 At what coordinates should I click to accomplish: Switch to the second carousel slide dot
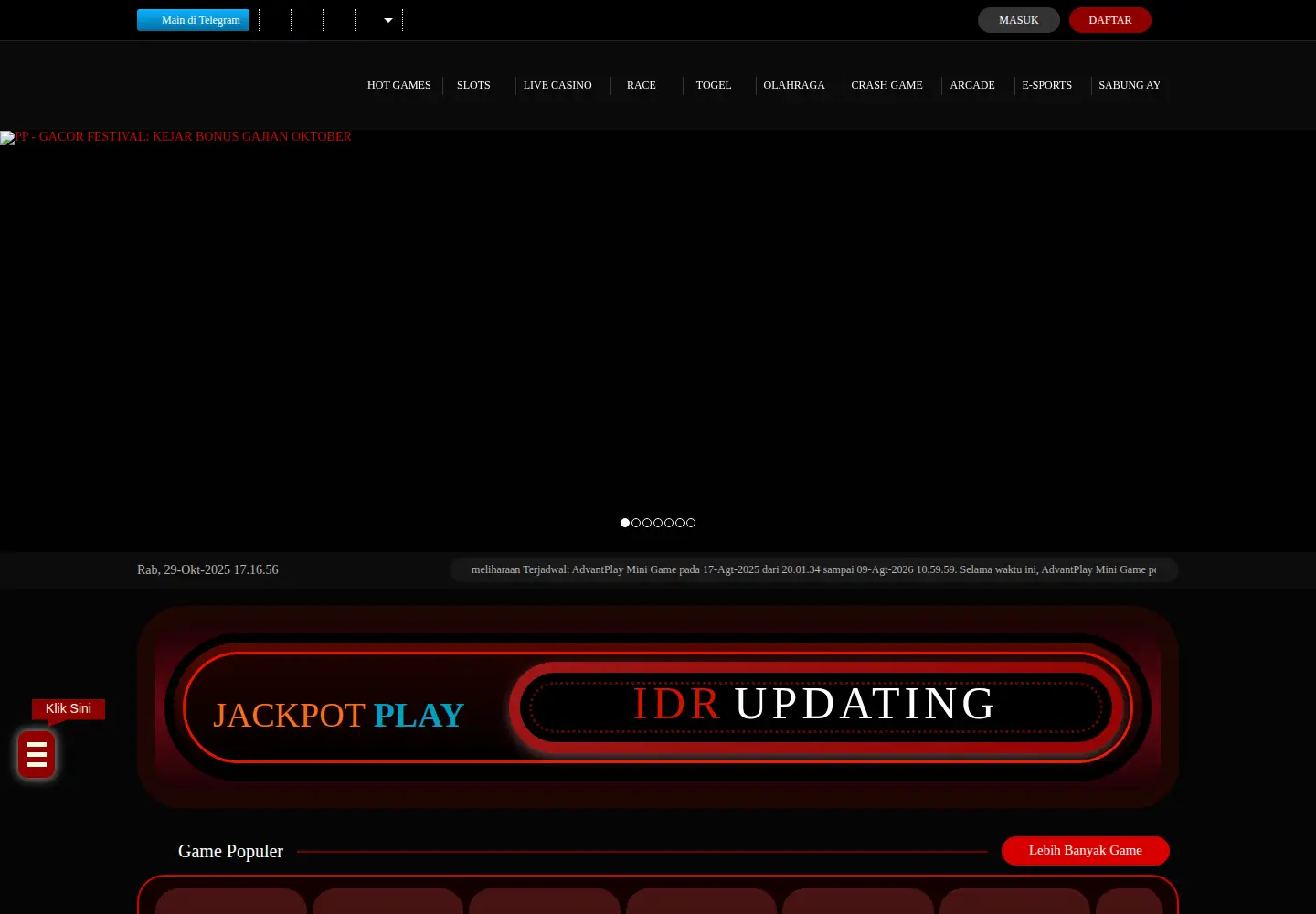pyautogui.click(x=636, y=523)
